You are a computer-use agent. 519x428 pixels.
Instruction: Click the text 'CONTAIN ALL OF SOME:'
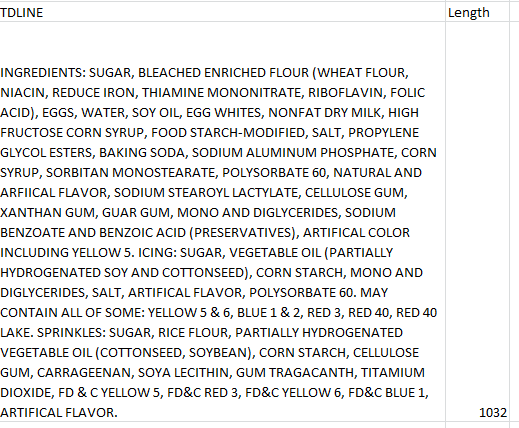[x=72, y=313]
